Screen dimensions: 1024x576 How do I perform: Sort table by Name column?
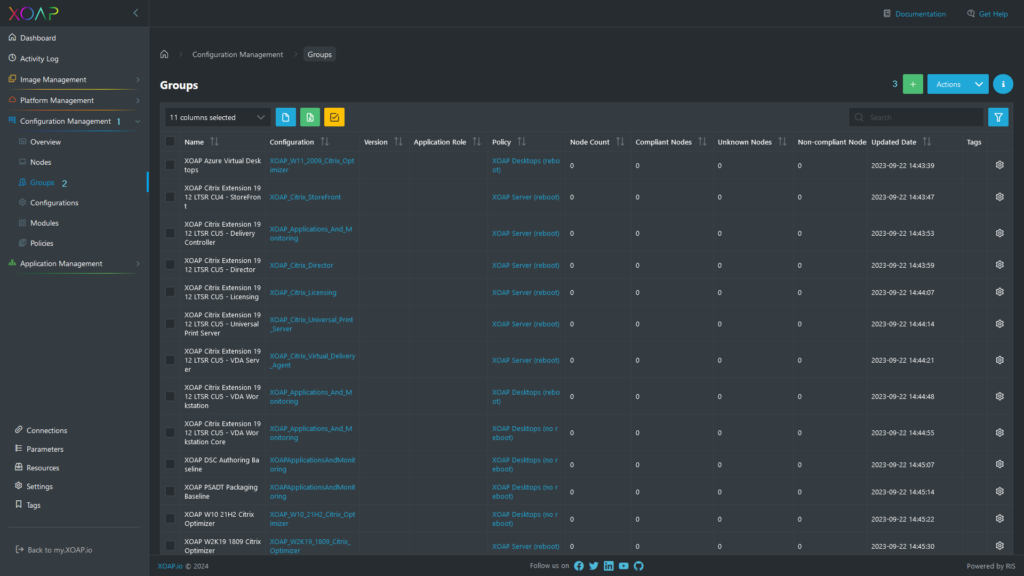point(214,142)
